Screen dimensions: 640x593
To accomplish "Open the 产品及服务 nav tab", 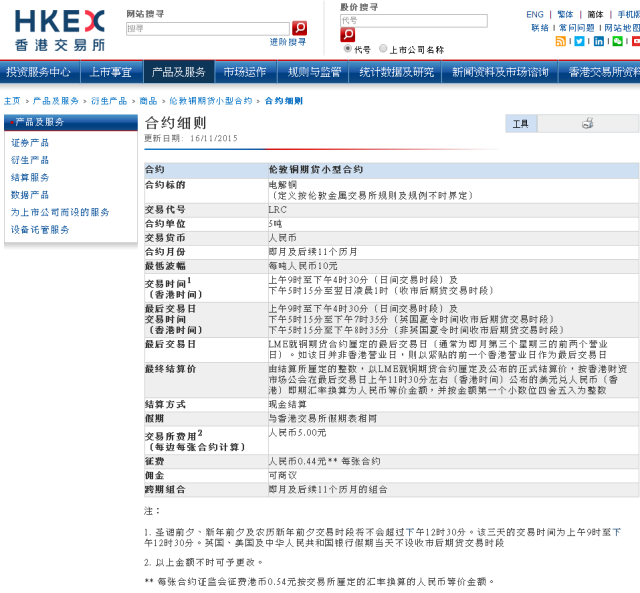I will click(x=178, y=72).
